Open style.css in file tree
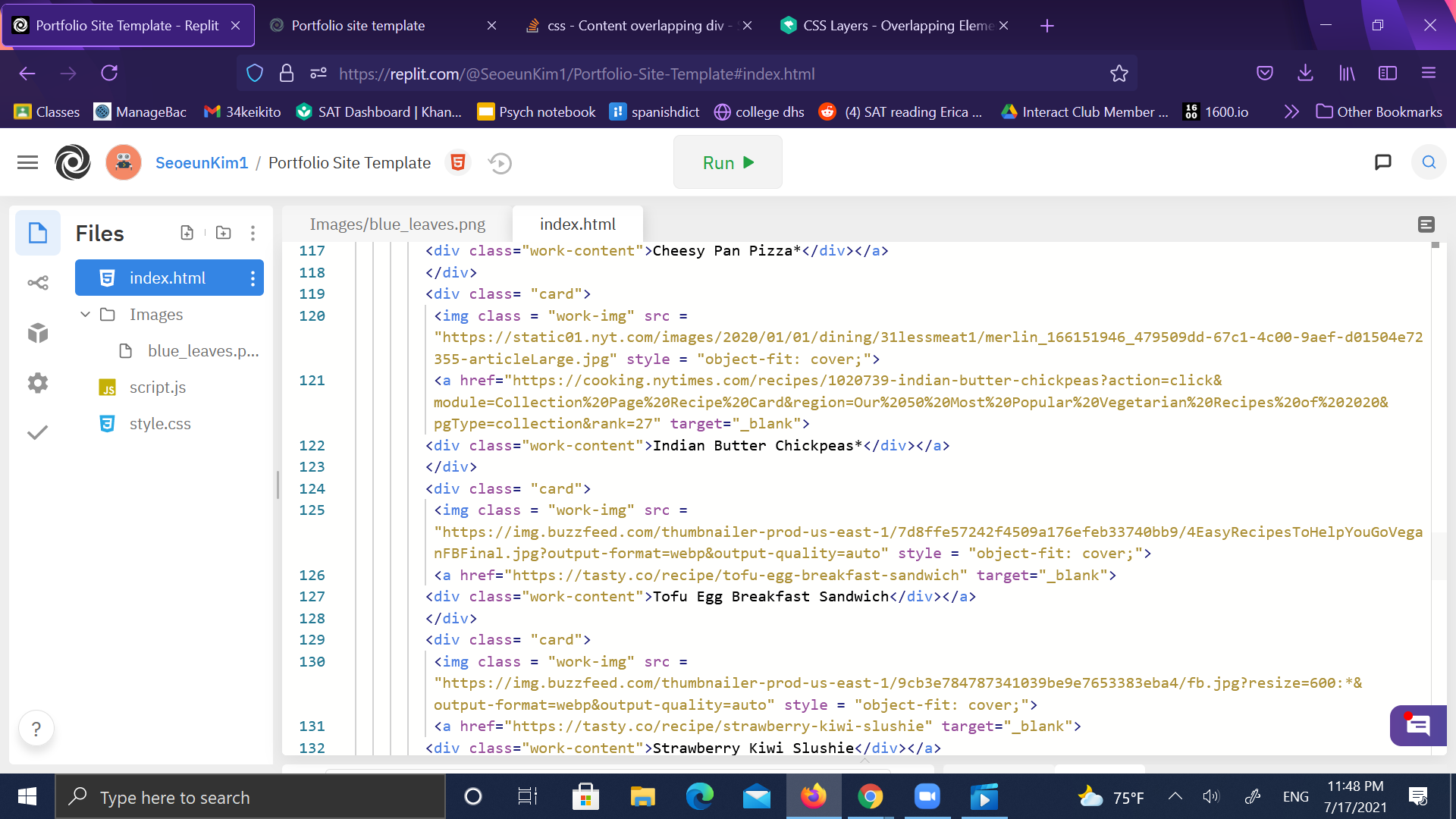 160,424
